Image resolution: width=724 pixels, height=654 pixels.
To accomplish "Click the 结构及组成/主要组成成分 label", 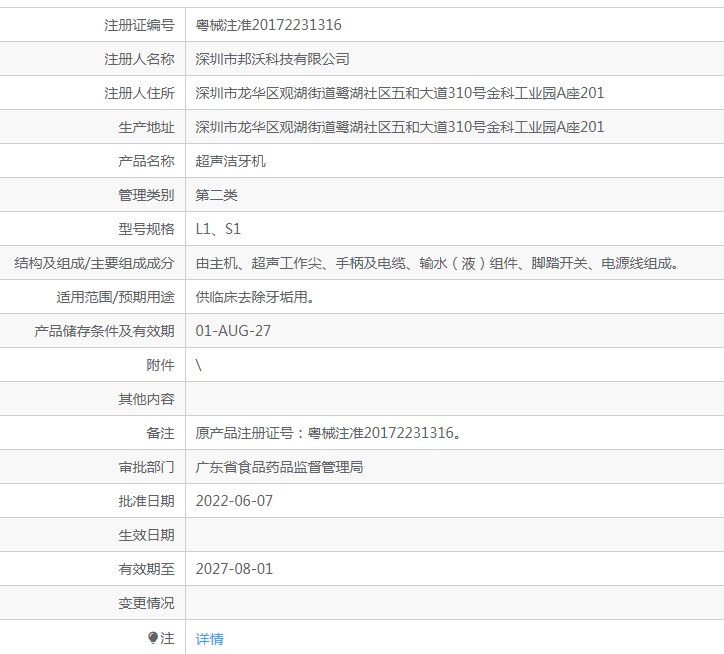I will tap(94, 263).
